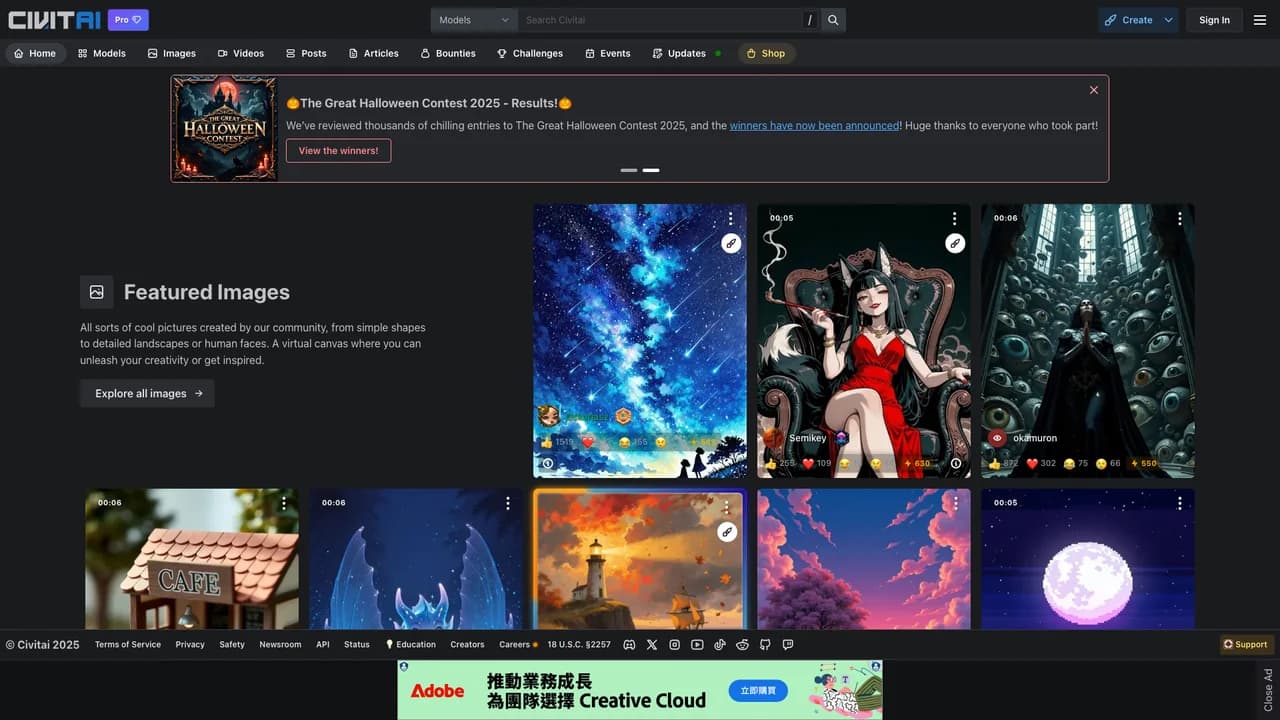Open the hamburger menu in the header
Image resolution: width=1280 pixels, height=720 pixels.
1260,20
